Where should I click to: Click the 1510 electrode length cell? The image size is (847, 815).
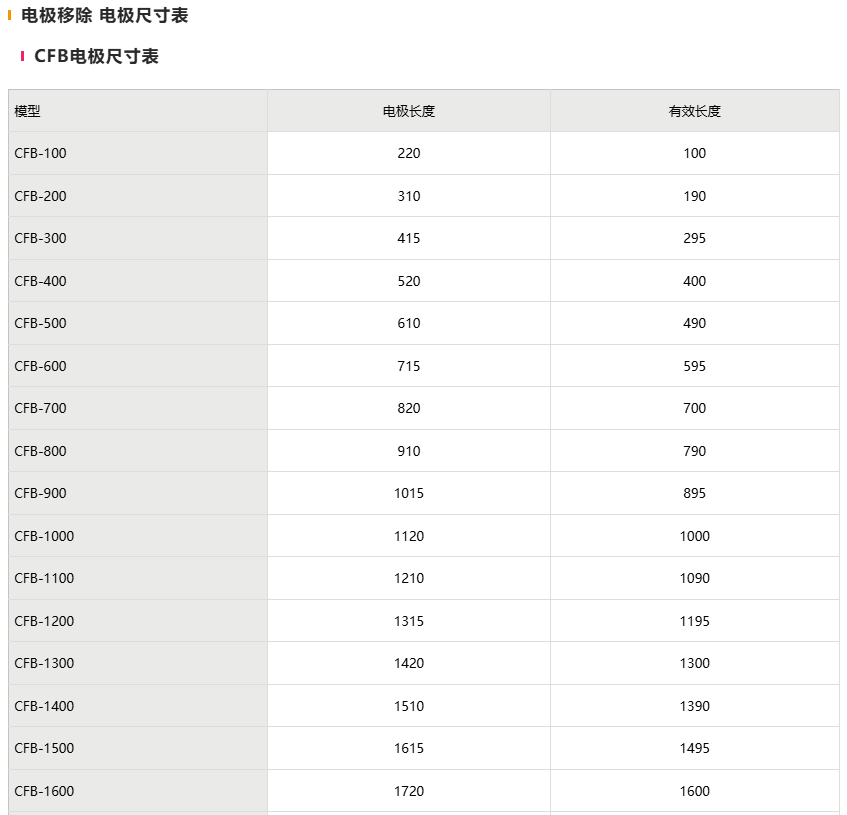408,706
